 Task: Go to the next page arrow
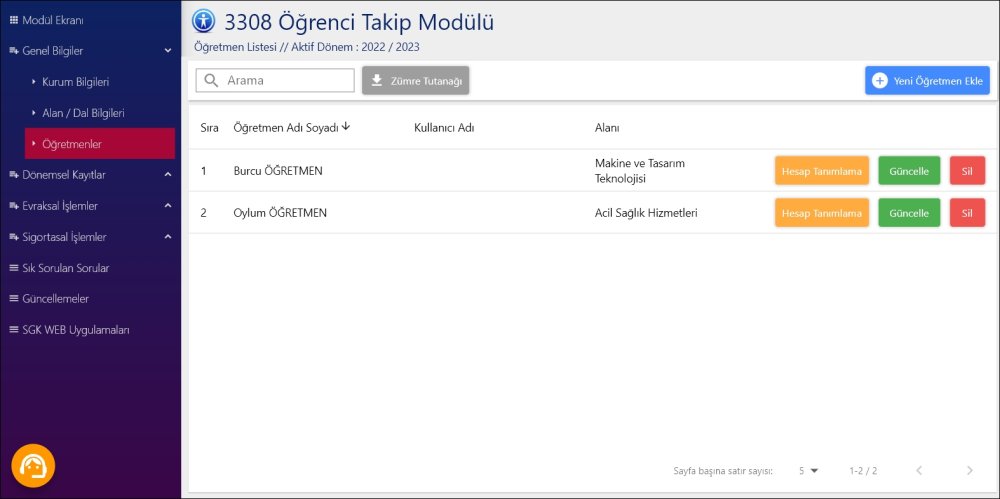(x=969, y=470)
